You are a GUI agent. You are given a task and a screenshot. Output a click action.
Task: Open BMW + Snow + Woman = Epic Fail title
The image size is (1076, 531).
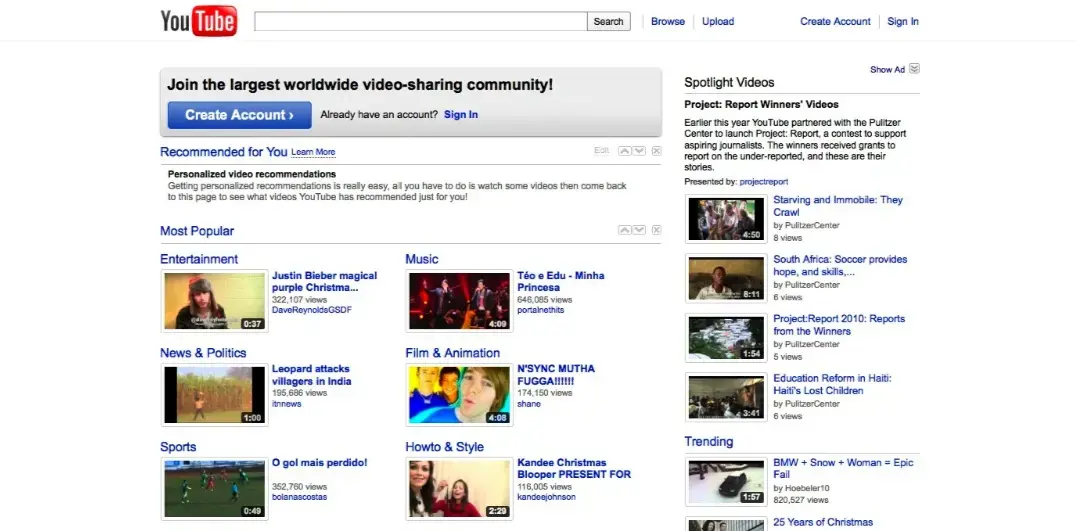pos(843,469)
